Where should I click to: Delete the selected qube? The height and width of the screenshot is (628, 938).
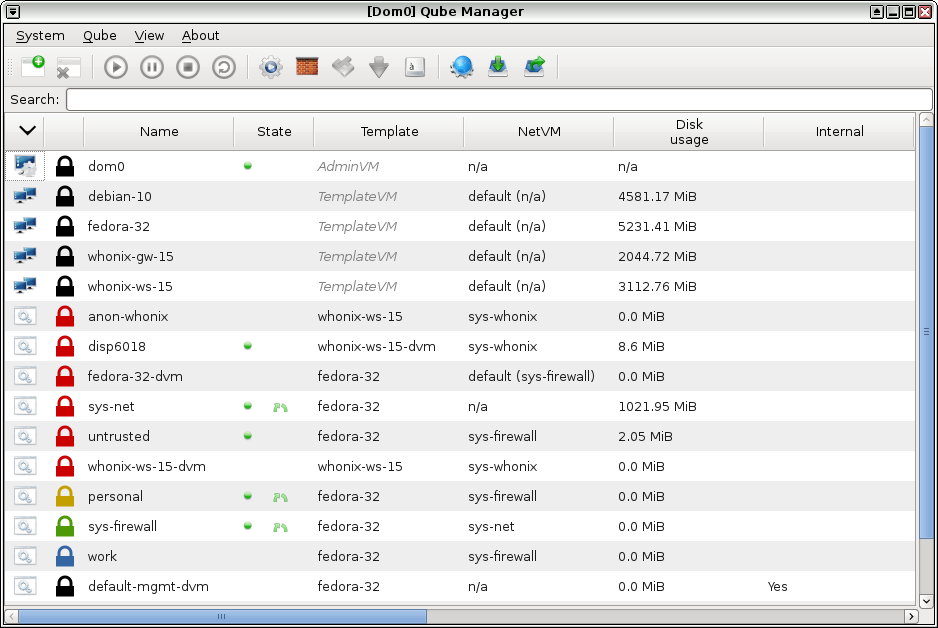67,67
